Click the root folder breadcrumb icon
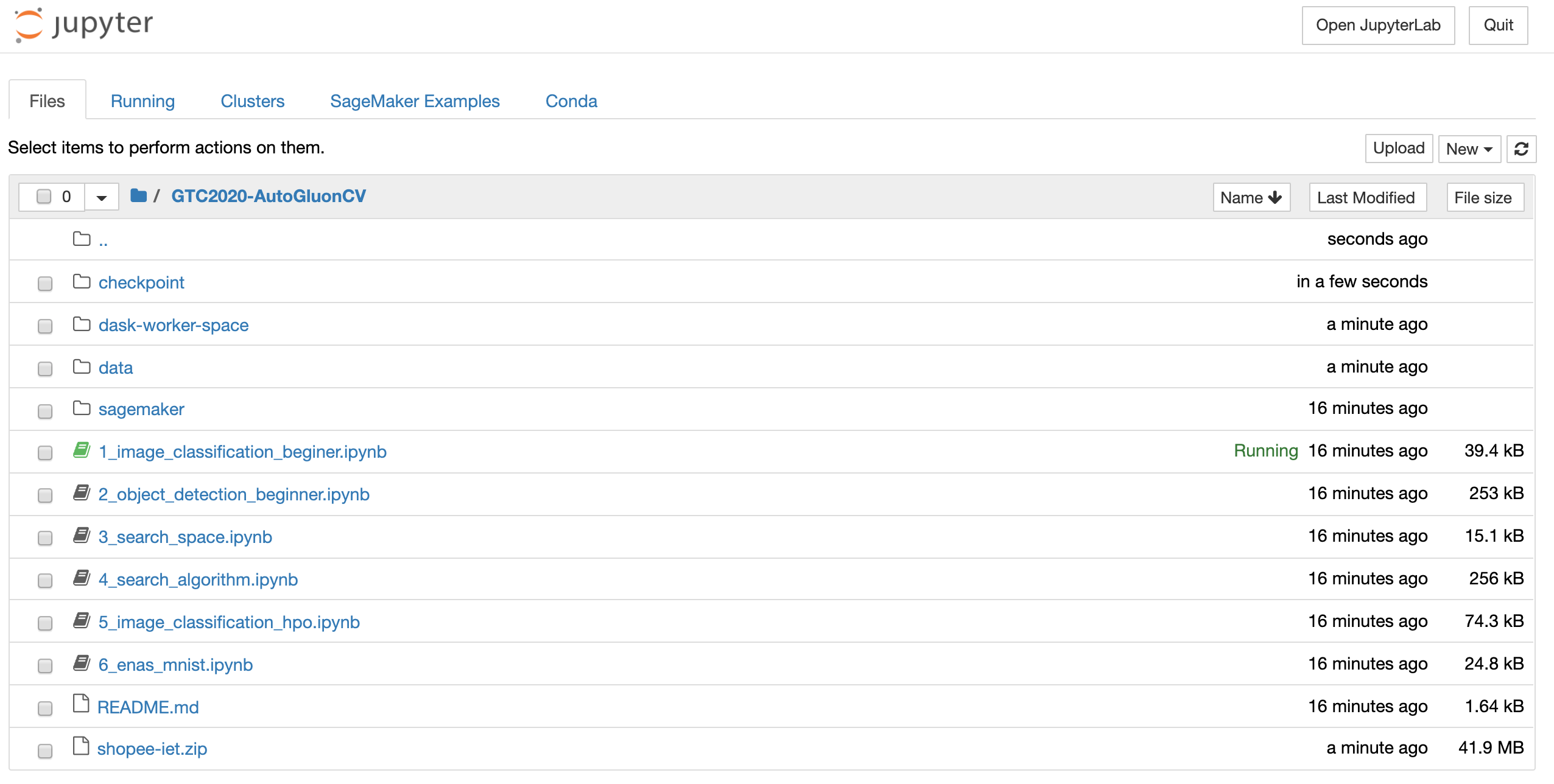Image resolution: width=1554 pixels, height=784 pixels. [138, 196]
